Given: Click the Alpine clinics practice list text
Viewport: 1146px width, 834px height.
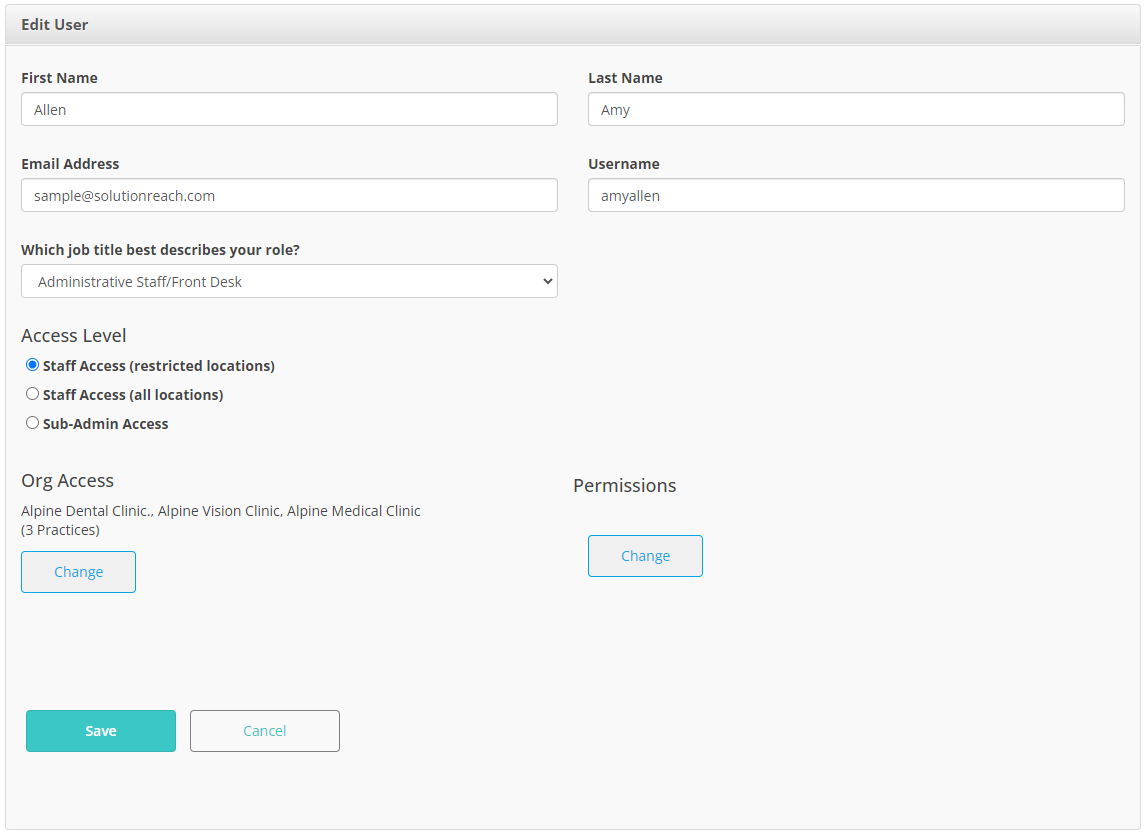Looking at the screenshot, I should click(x=221, y=520).
